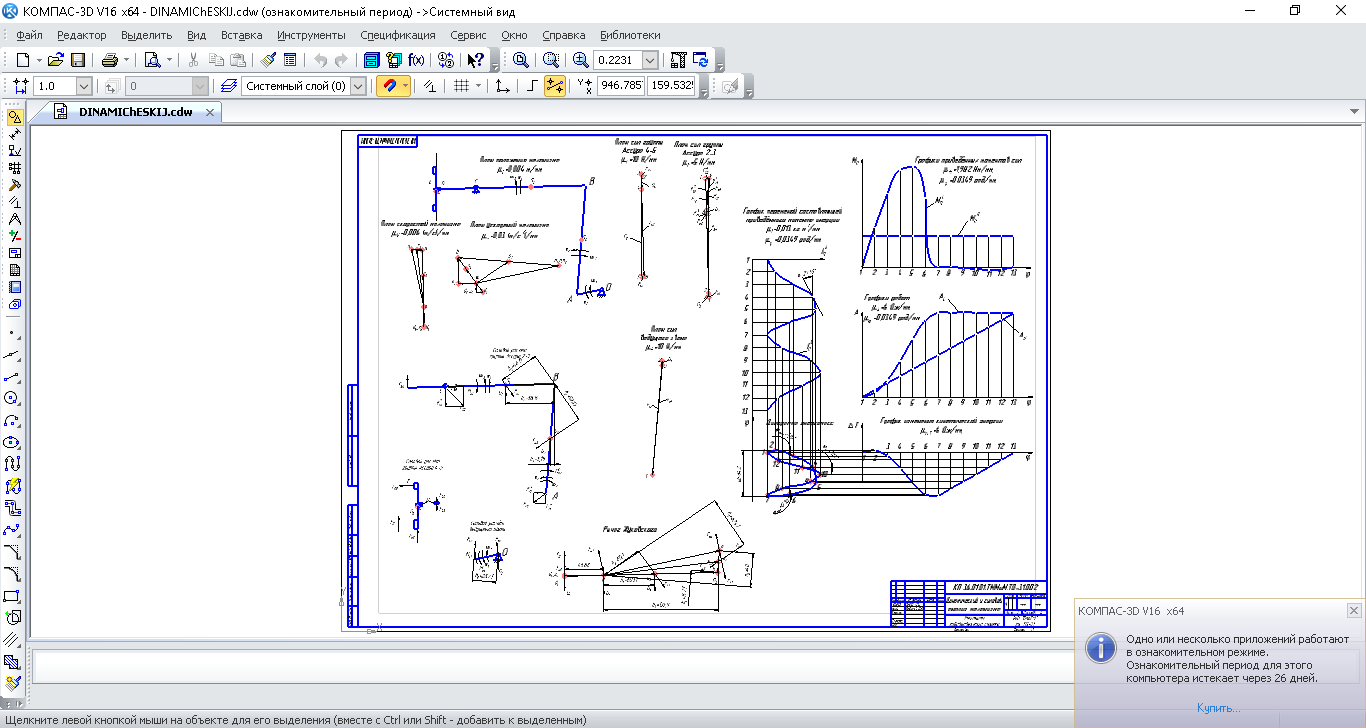The width and height of the screenshot is (1366, 728).
Task: Select the Rectangle tool
Action: click(x=13, y=596)
